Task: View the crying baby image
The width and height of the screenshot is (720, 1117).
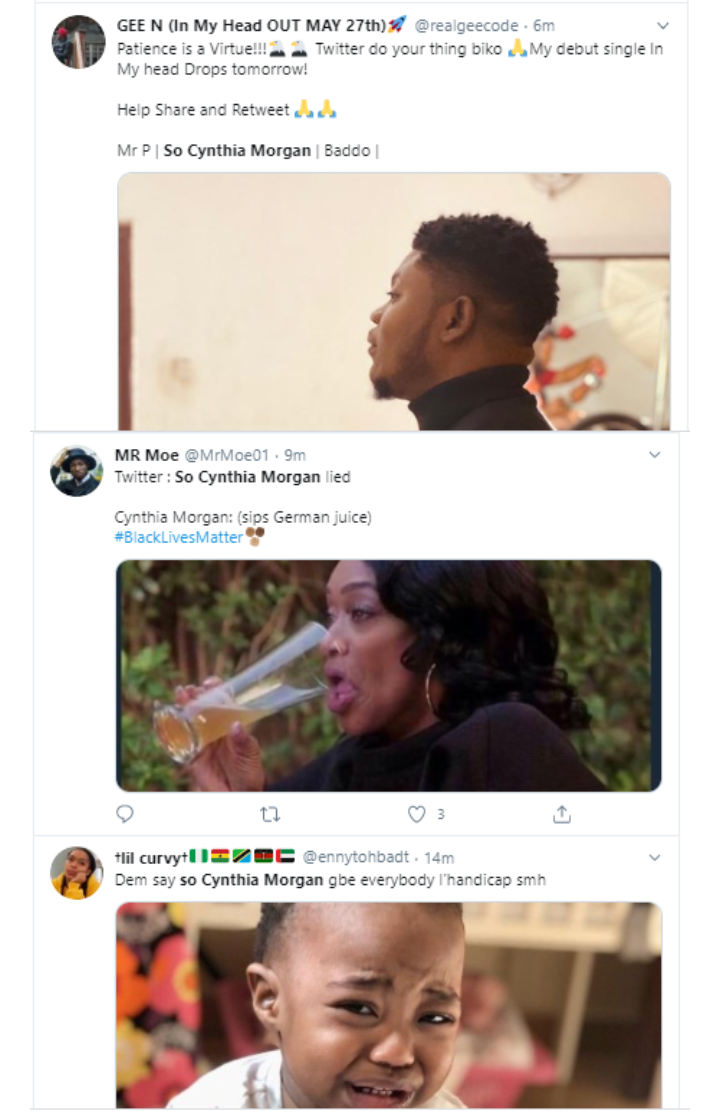Action: (x=389, y=1004)
